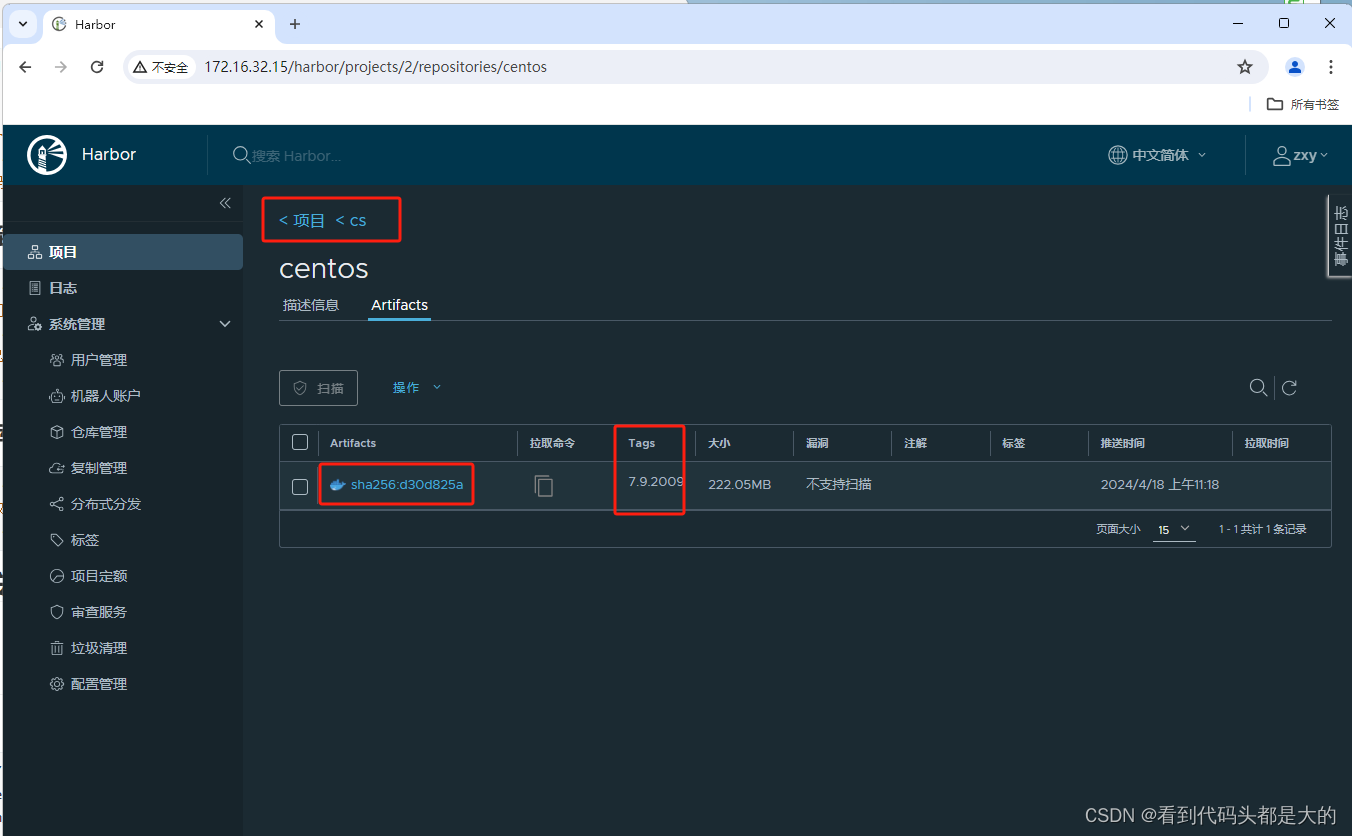Image resolution: width=1352 pixels, height=836 pixels.
Task: Click the 日志 logs icon in sidebar
Action: [x=35, y=288]
